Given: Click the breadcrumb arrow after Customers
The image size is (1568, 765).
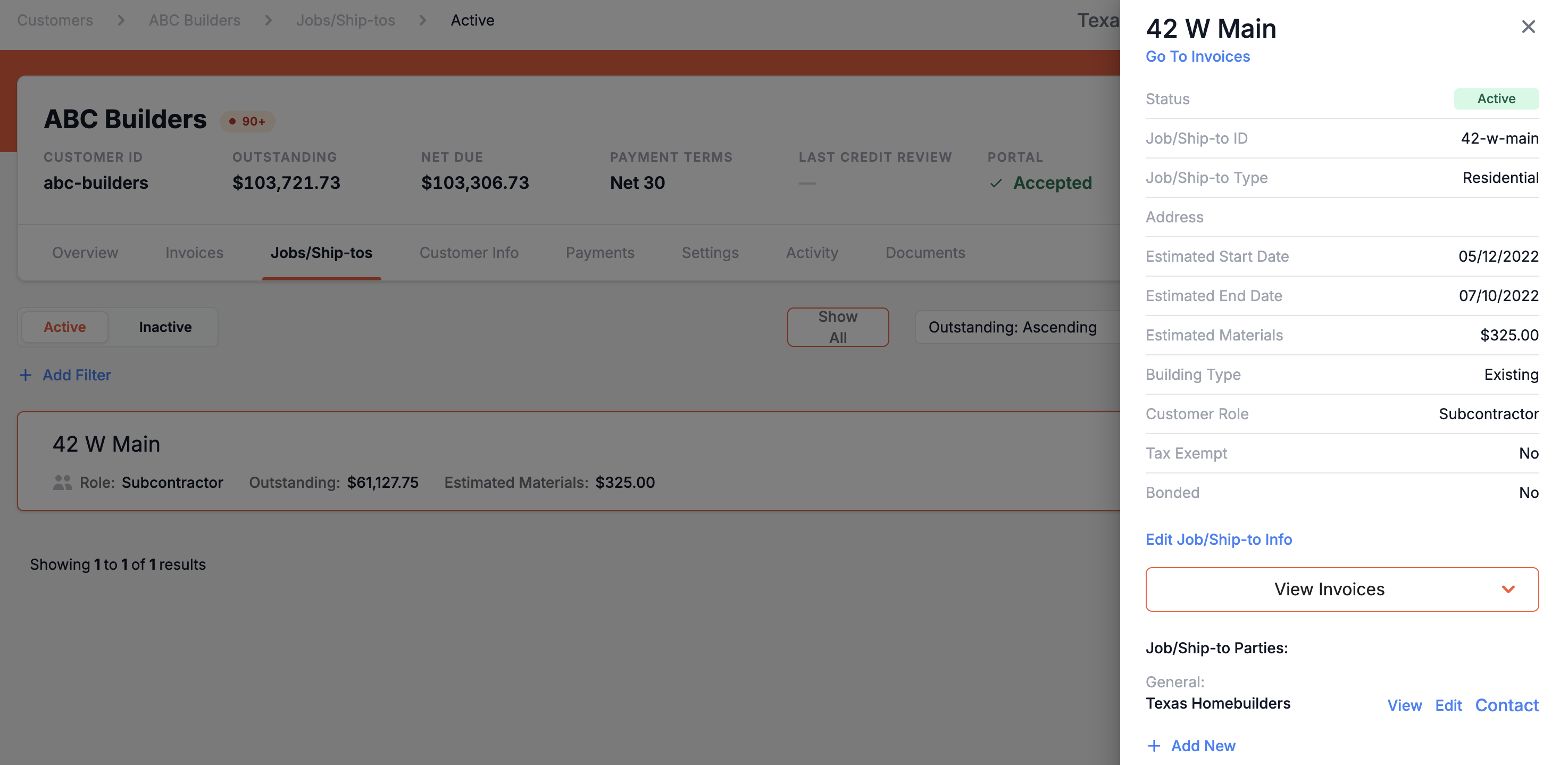Looking at the screenshot, I should [x=121, y=20].
